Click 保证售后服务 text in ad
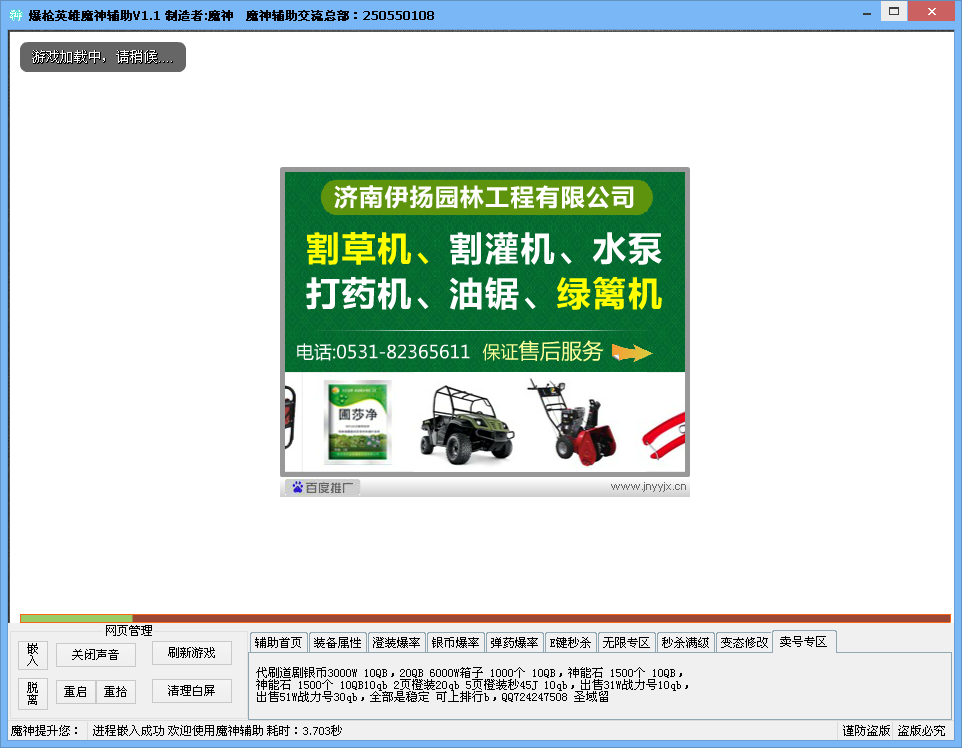The image size is (962, 748). [542, 352]
